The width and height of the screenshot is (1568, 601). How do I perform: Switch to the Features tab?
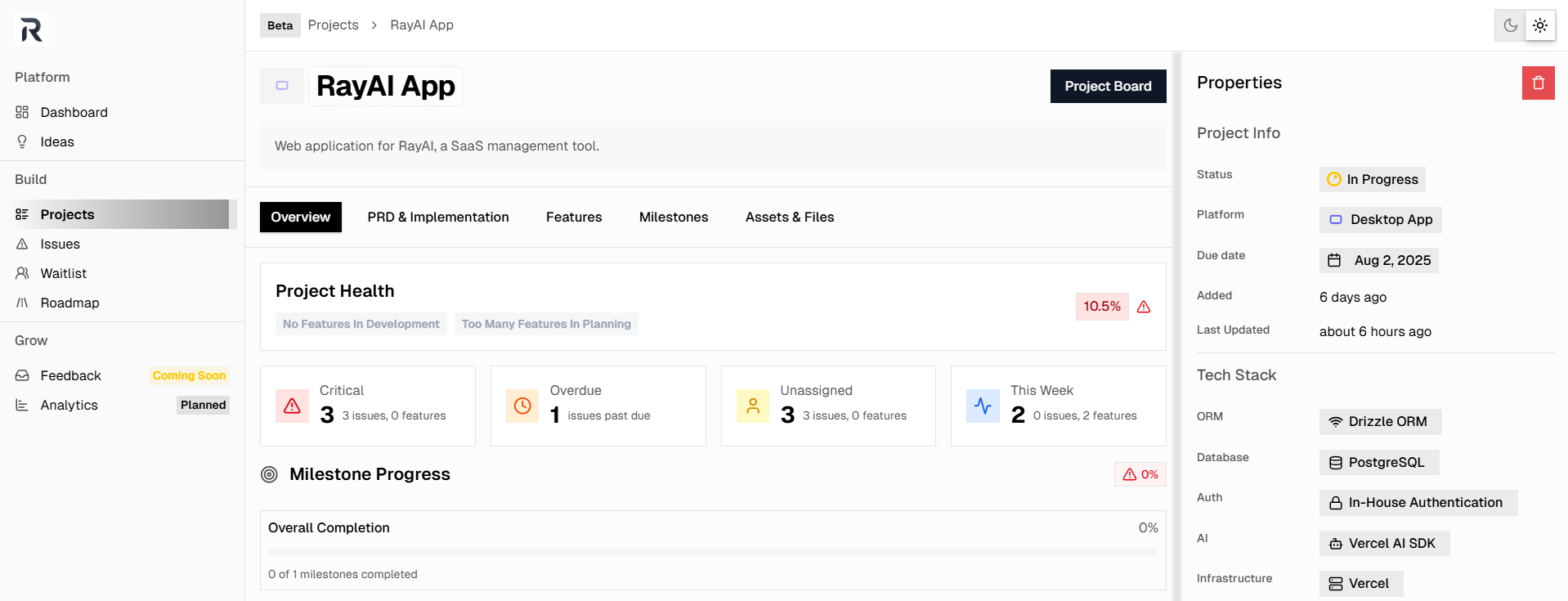tap(574, 217)
